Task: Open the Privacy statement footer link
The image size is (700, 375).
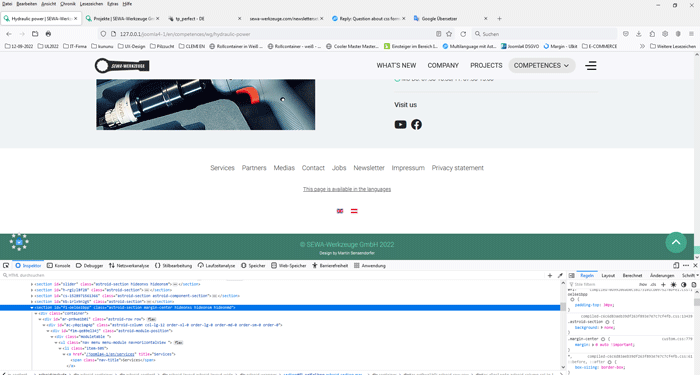Action: pyautogui.click(x=457, y=168)
